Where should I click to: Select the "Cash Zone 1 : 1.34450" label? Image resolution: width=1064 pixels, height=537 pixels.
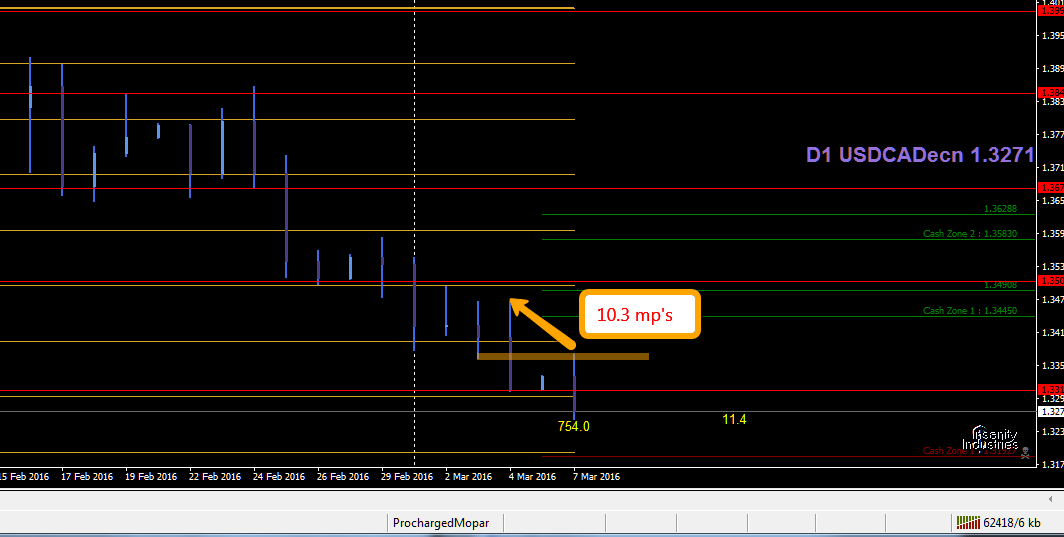coord(970,310)
